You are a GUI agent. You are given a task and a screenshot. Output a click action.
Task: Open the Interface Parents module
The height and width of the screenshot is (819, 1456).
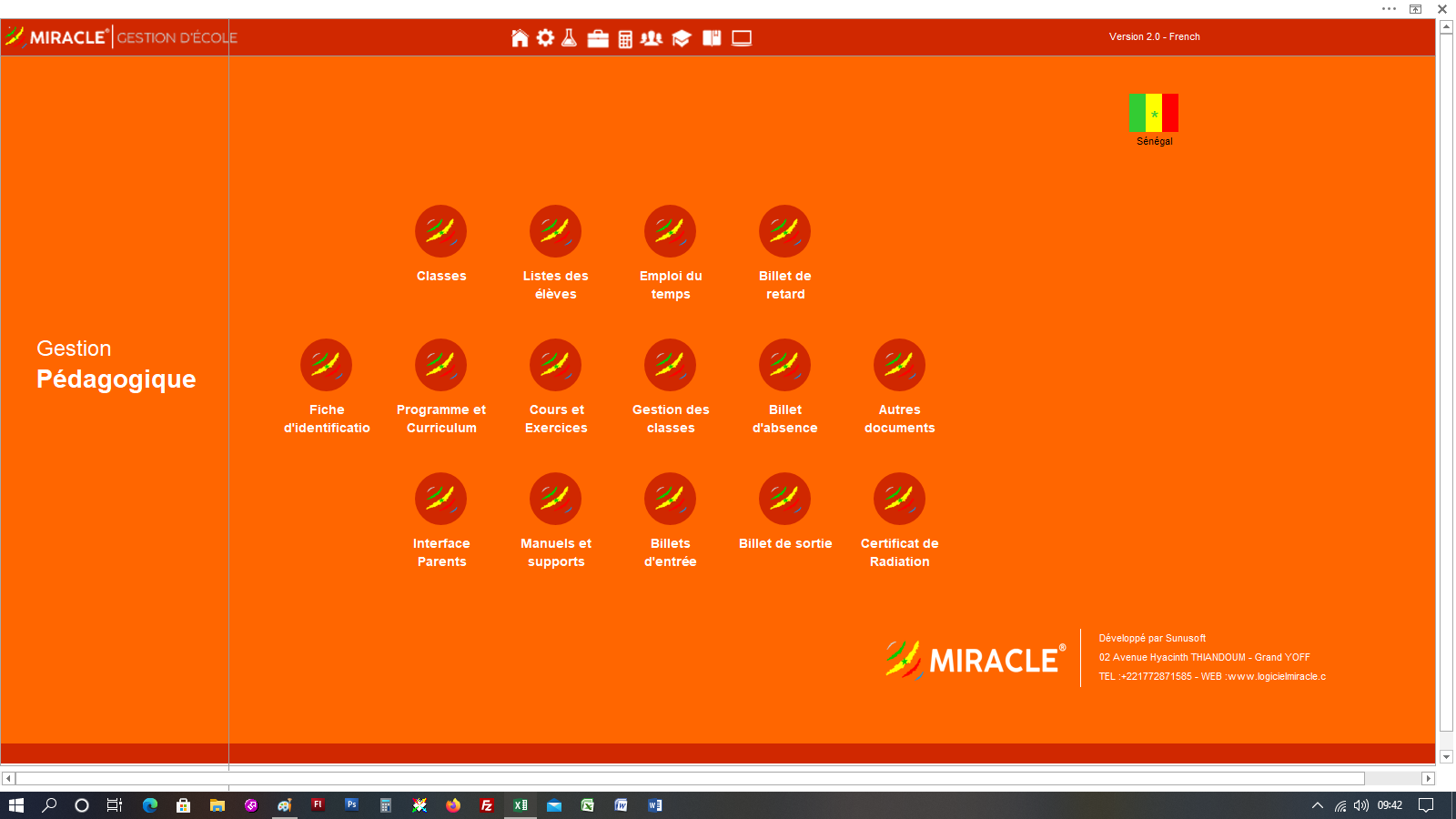[441, 499]
